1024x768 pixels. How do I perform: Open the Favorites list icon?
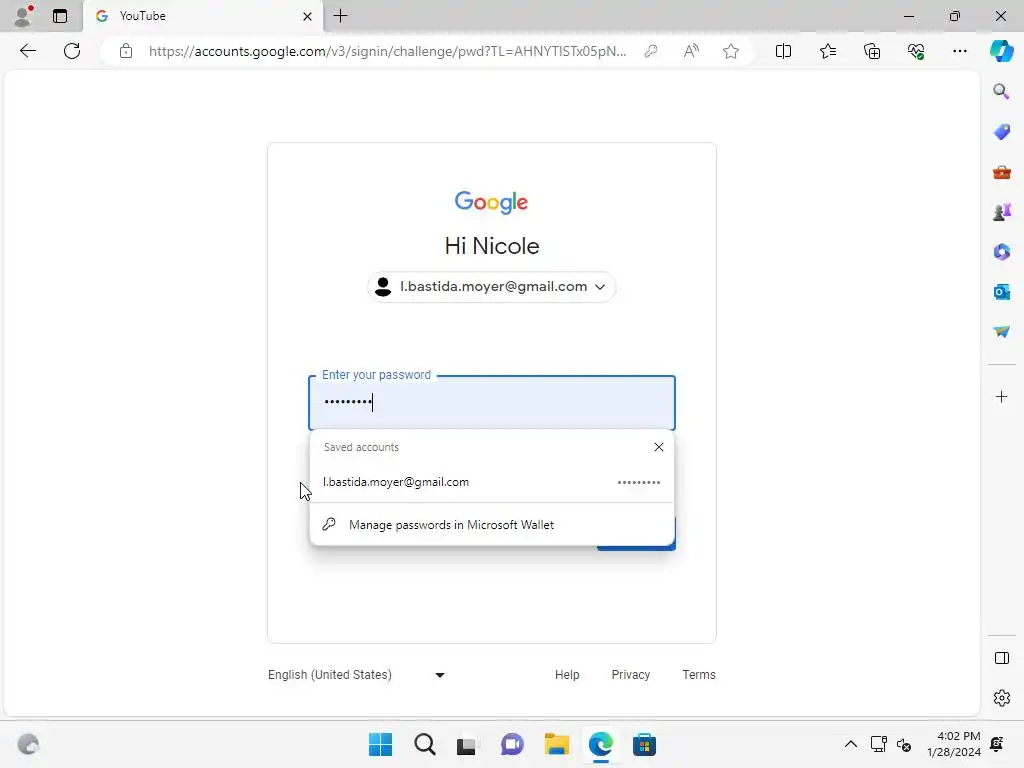827,51
